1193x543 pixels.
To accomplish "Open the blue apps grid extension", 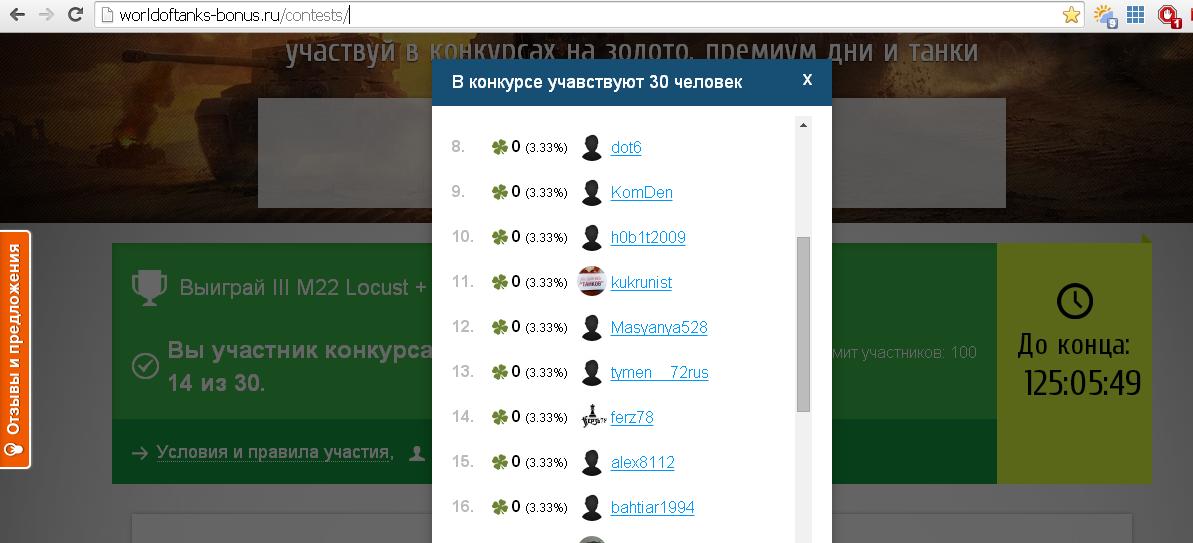I will [1136, 14].
